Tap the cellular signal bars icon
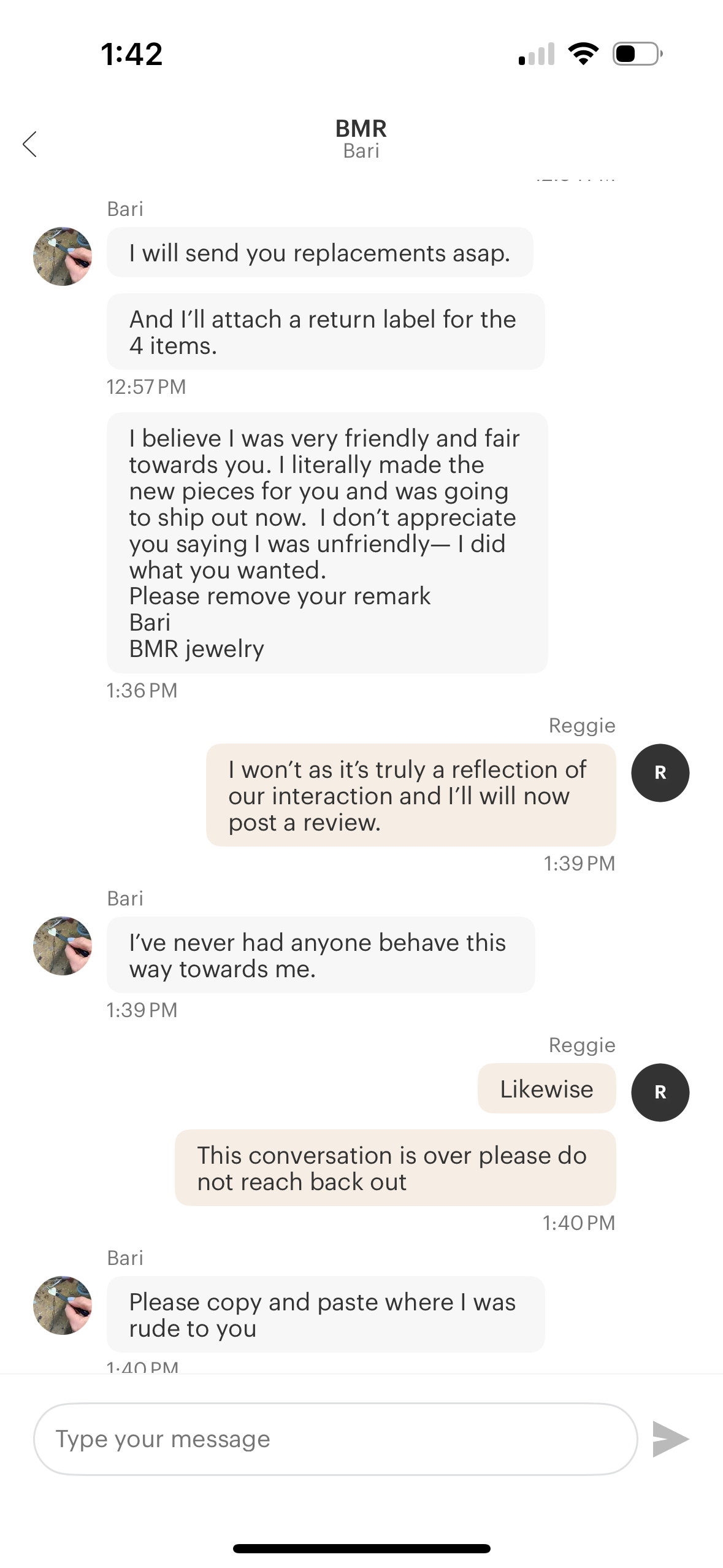Image resolution: width=723 pixels, height=1568 pixels. point(536,54)
